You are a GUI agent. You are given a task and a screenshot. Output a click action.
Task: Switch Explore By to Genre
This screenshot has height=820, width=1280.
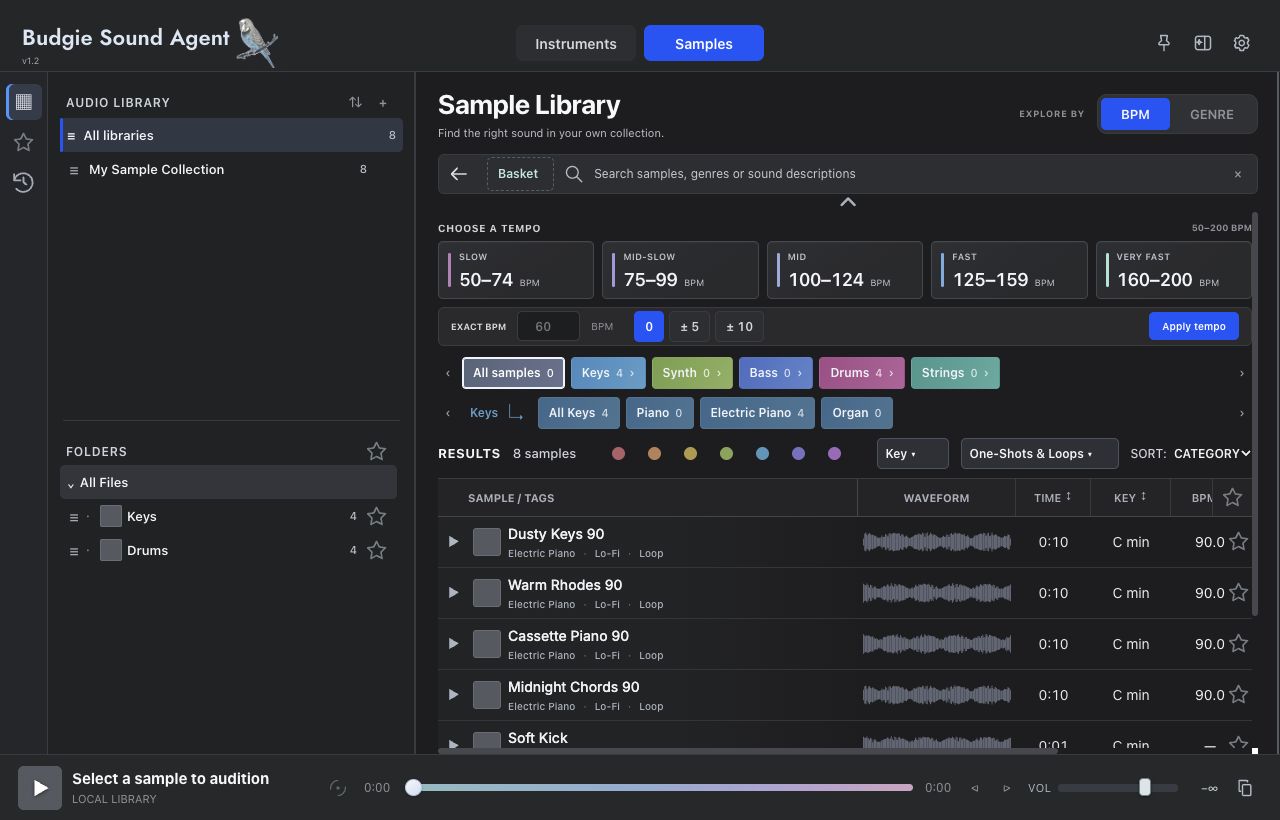click(1212, 114)
